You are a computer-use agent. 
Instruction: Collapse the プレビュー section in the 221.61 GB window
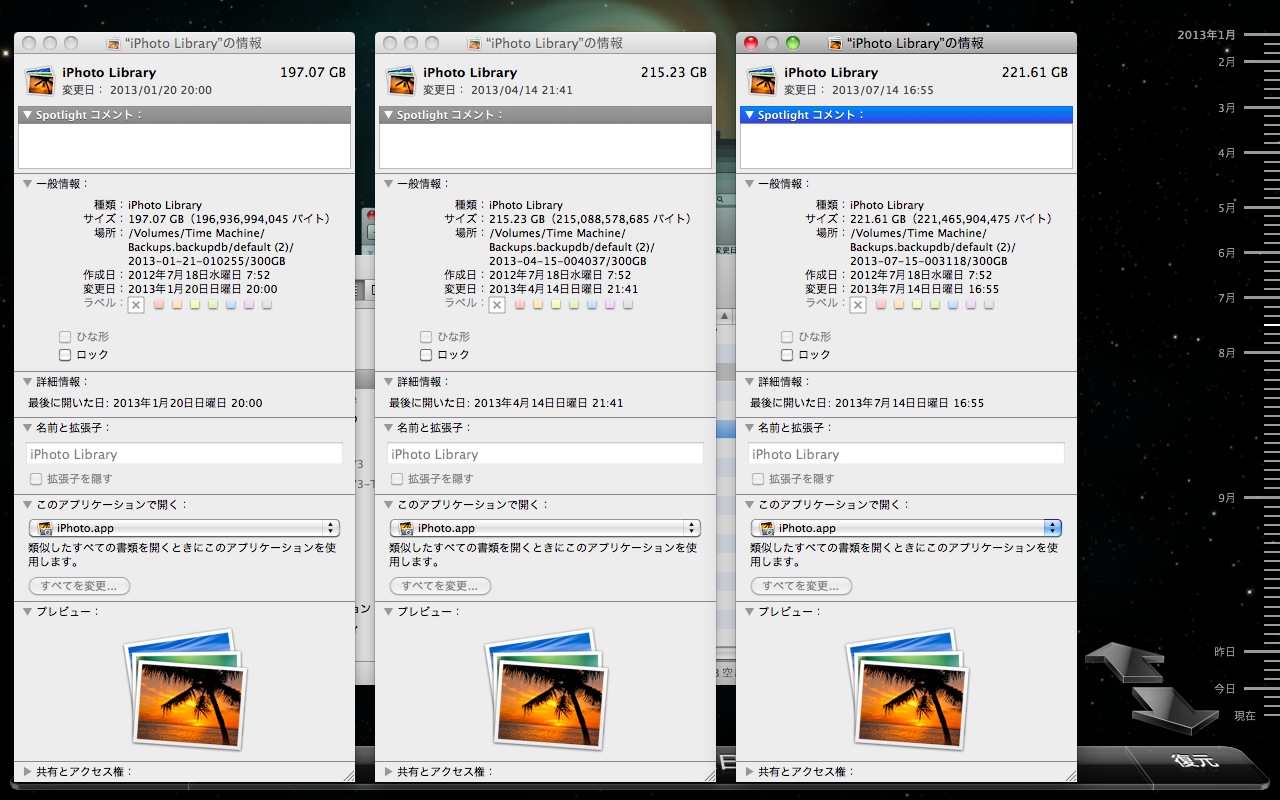750,611
